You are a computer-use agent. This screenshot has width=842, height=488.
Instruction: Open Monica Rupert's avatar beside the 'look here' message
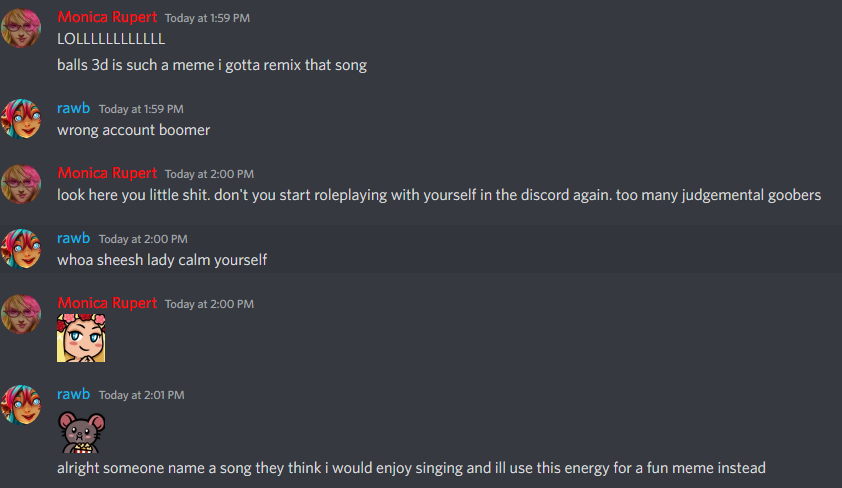[x=21, y=184]
